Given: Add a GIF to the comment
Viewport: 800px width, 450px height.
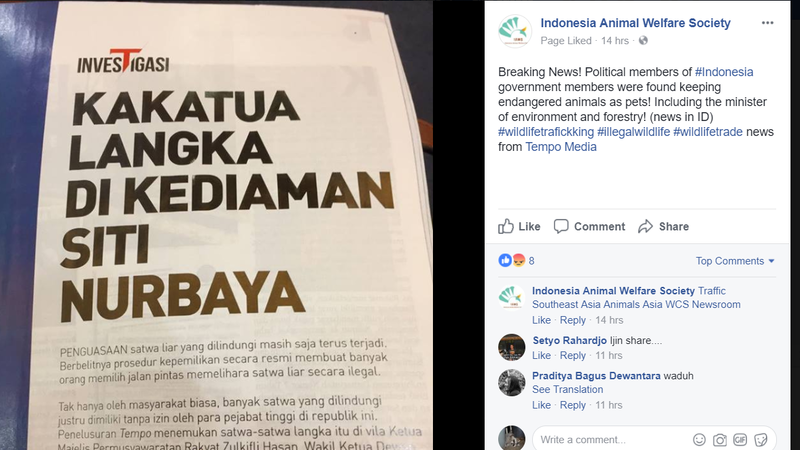Looking at the screenshot, I should 740,440.
